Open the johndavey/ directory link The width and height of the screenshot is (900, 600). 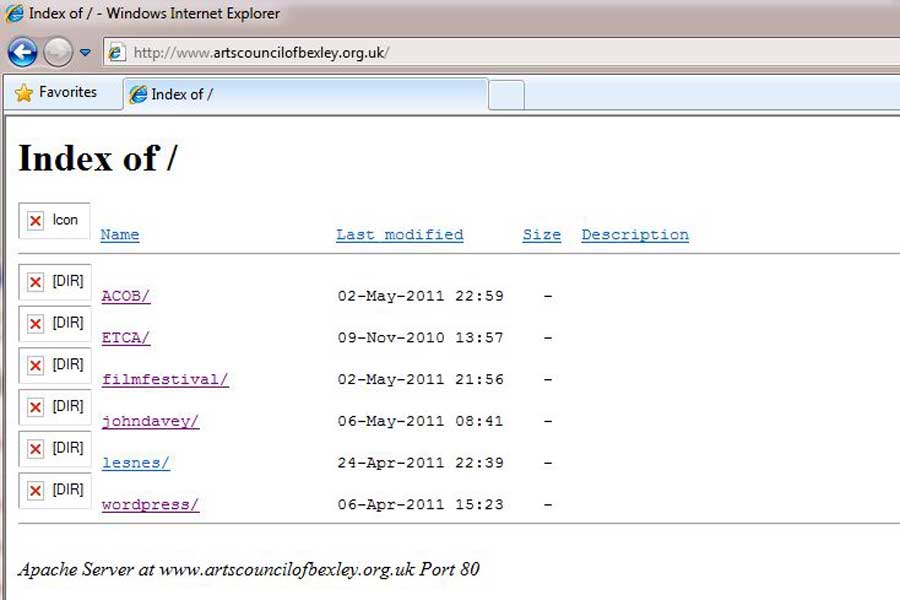click(150, 422)
